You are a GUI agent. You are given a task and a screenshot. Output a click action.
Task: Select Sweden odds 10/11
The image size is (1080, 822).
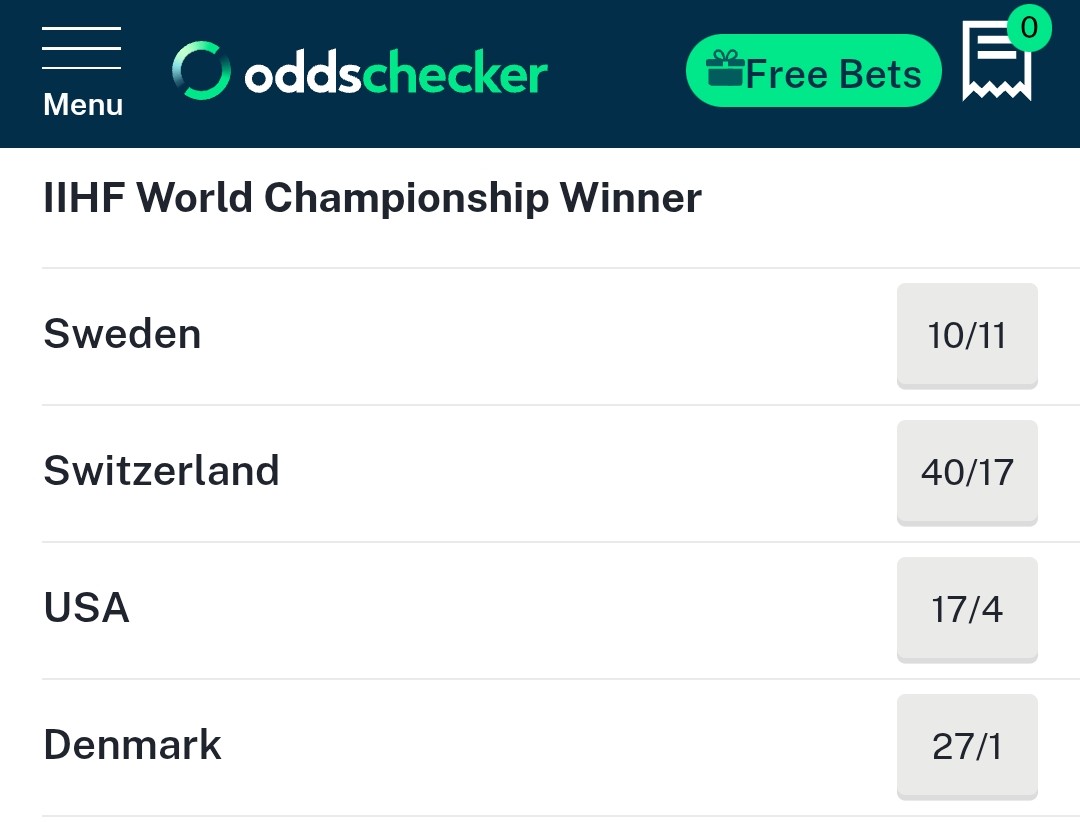pos(967,336)
